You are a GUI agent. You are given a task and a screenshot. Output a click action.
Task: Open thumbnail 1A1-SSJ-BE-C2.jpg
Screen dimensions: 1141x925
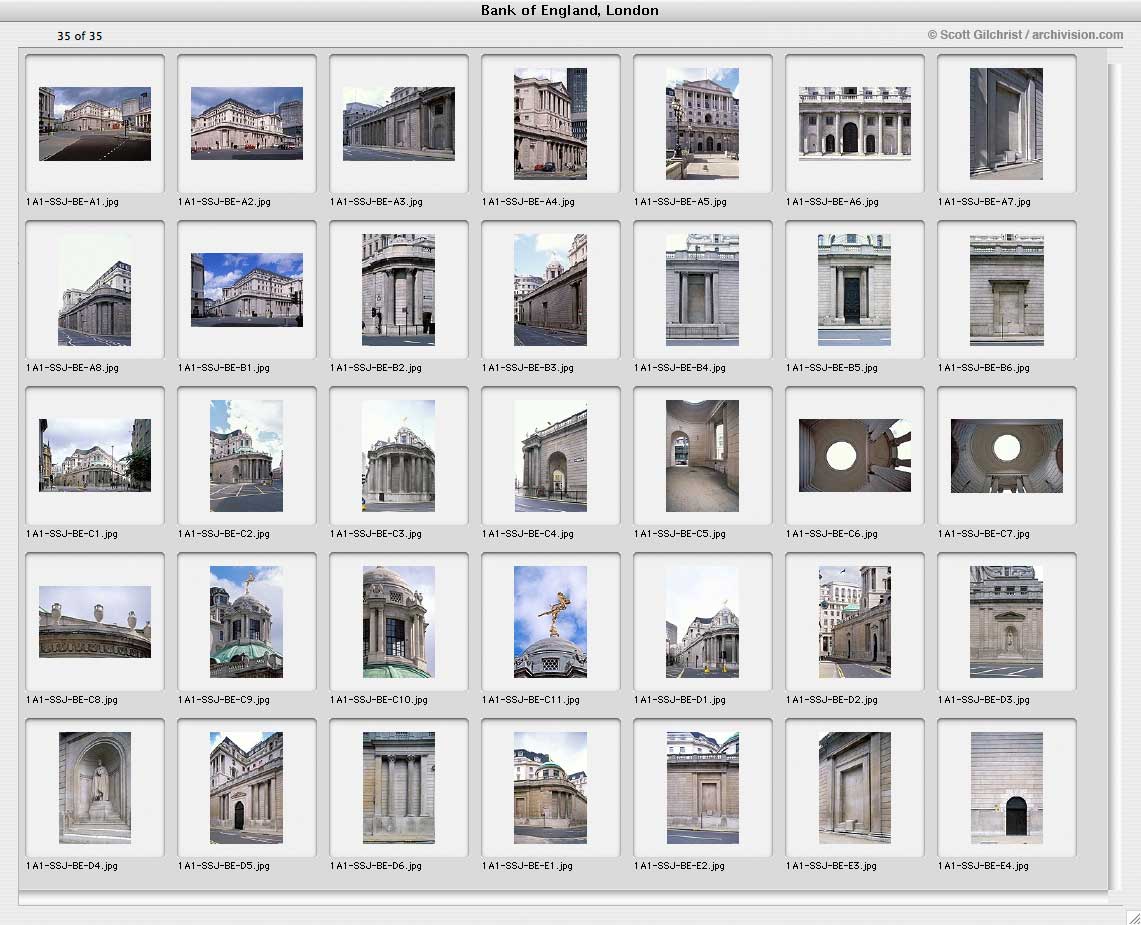247,456
